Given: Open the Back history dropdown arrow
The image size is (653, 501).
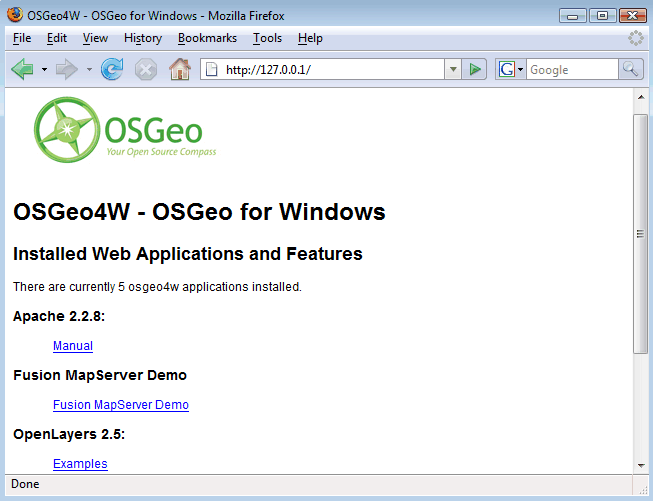Looking at the screenshot, I should point(44,70).
